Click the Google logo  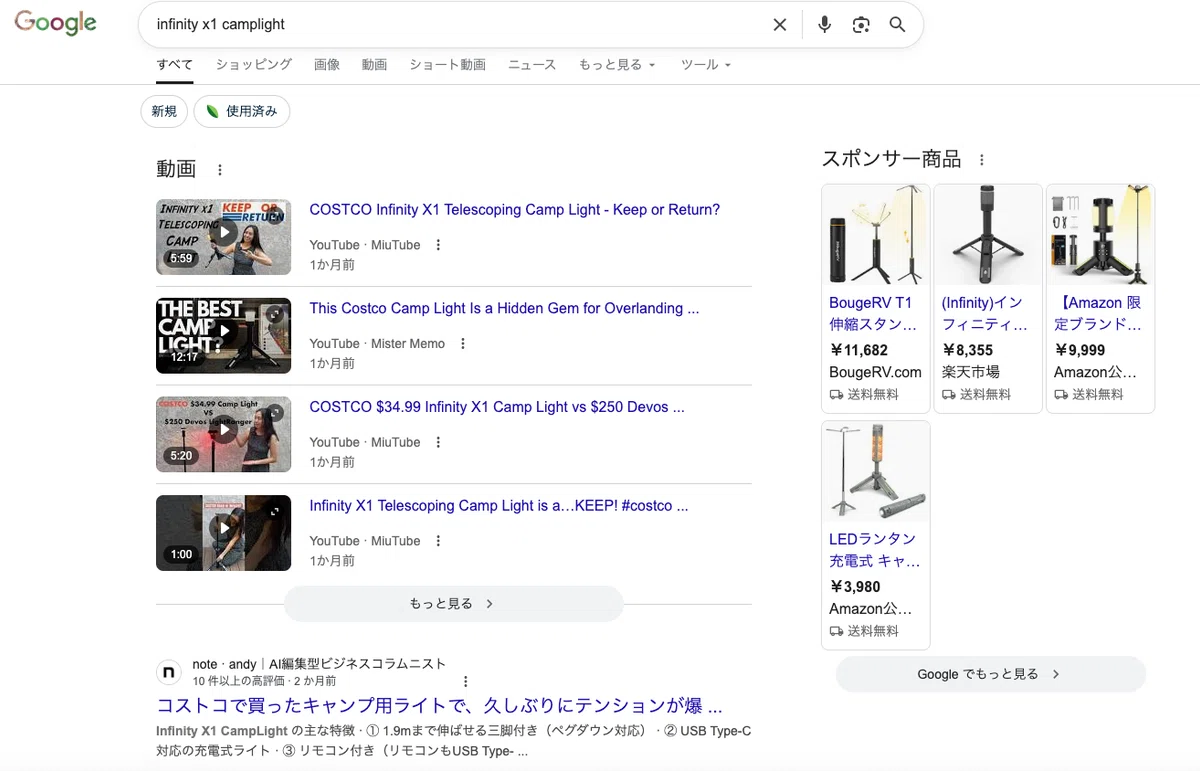click(55, 23)
